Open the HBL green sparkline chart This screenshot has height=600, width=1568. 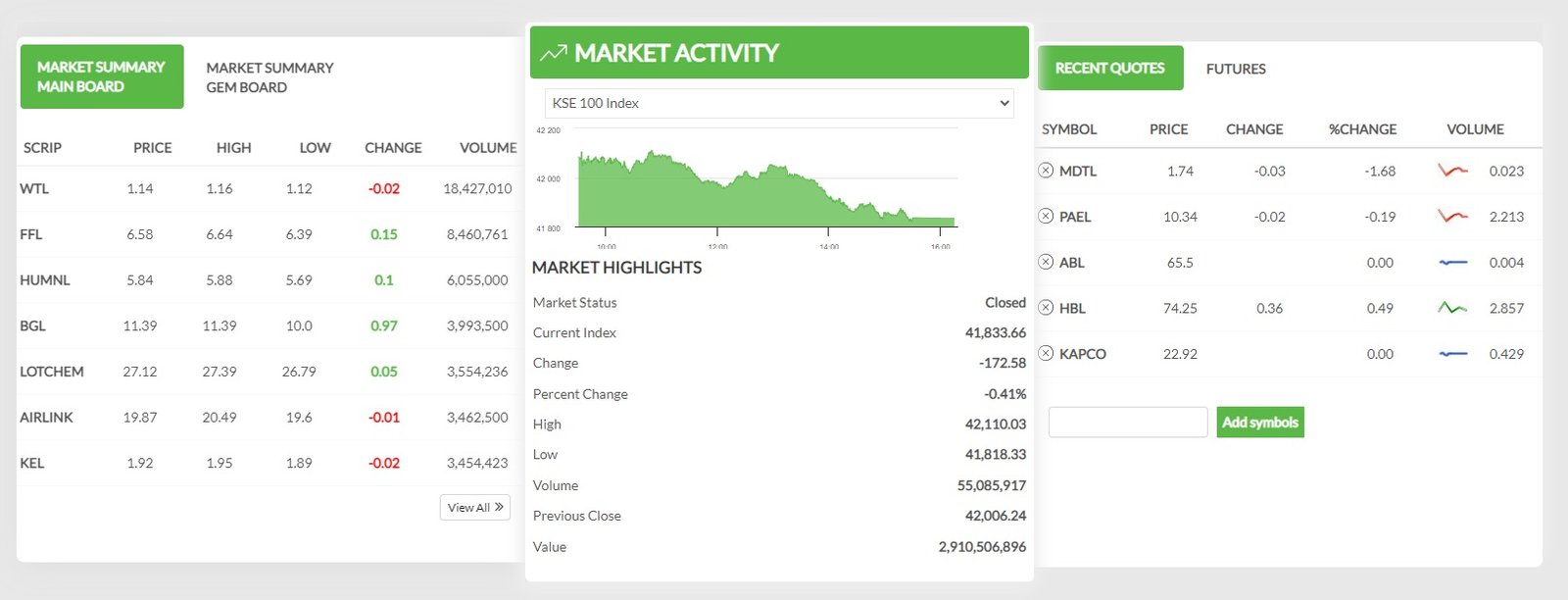[x=1452, y=308]
